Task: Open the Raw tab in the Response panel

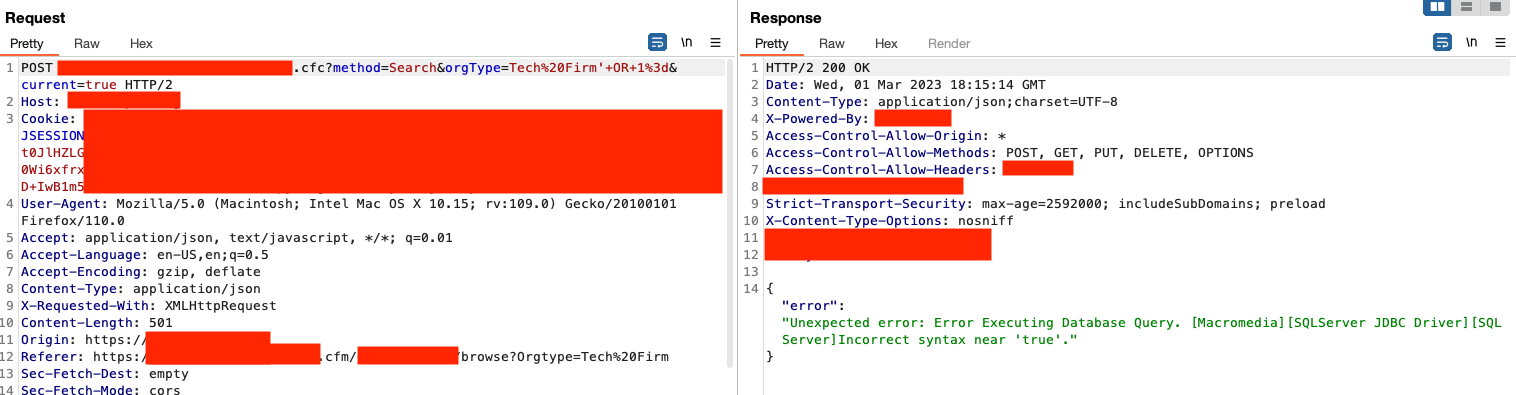Action: tap(832, 44)
